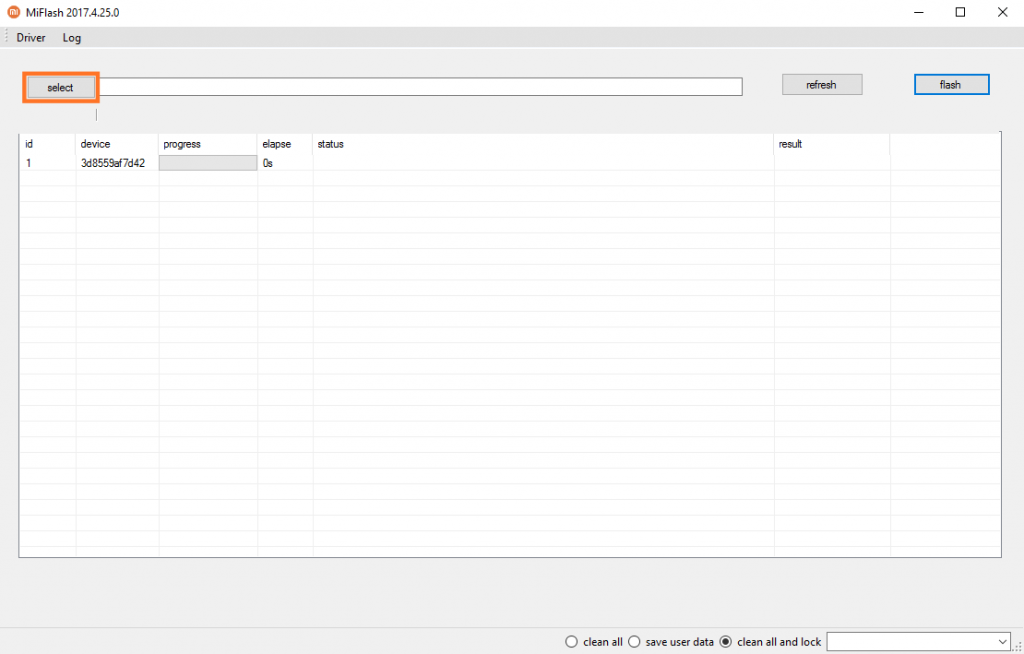Open the Driver menu
Viewport: 1024px width, 654px height.
31,38
